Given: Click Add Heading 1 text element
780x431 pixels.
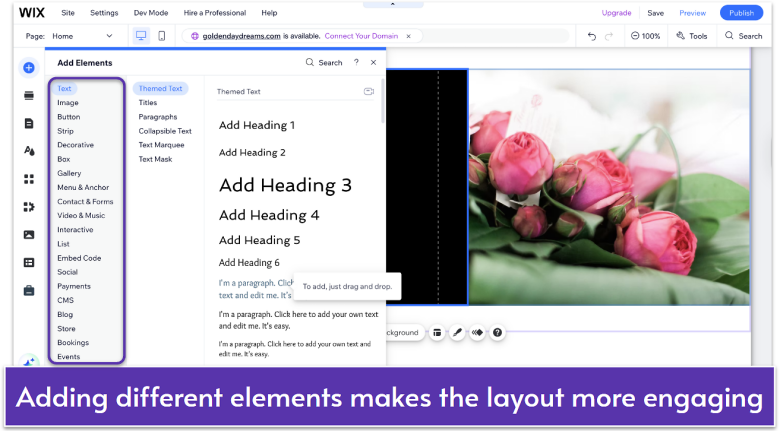Looking at the screenshot, I should point(257,125).
